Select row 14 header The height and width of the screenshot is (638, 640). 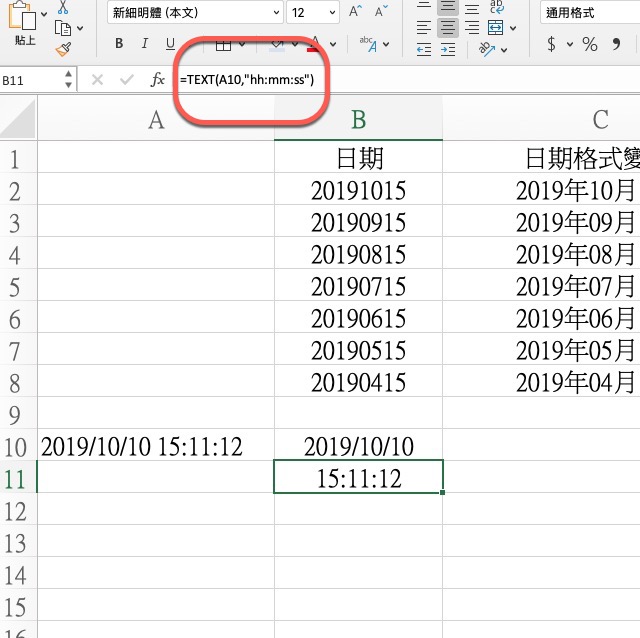[x=18, y=575]
